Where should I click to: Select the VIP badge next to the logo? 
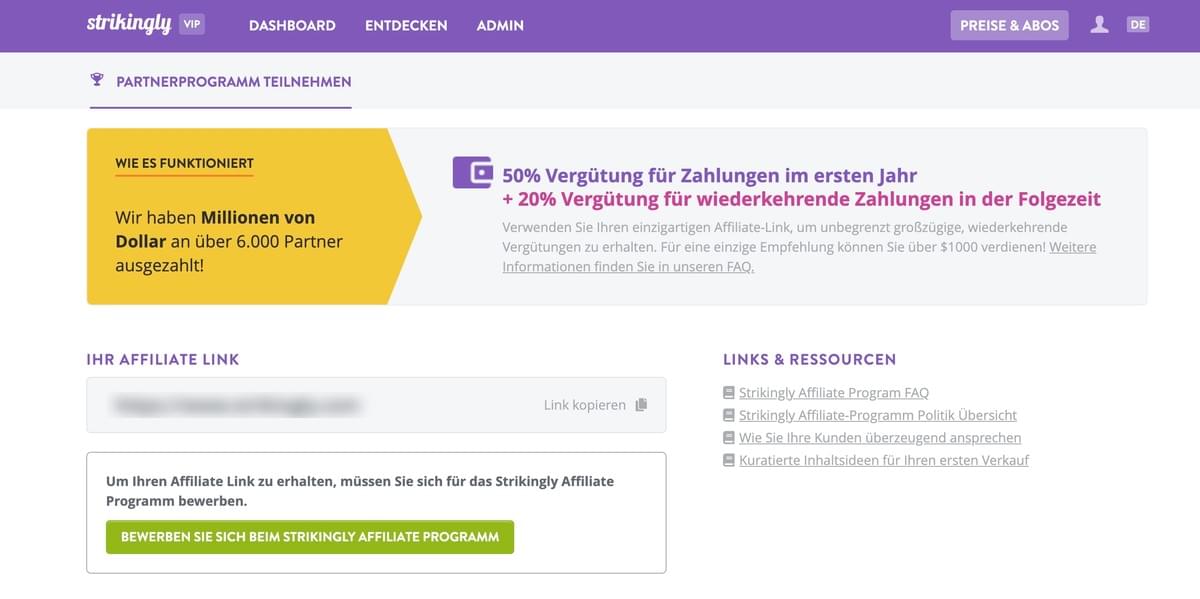[x=192, y=24]
